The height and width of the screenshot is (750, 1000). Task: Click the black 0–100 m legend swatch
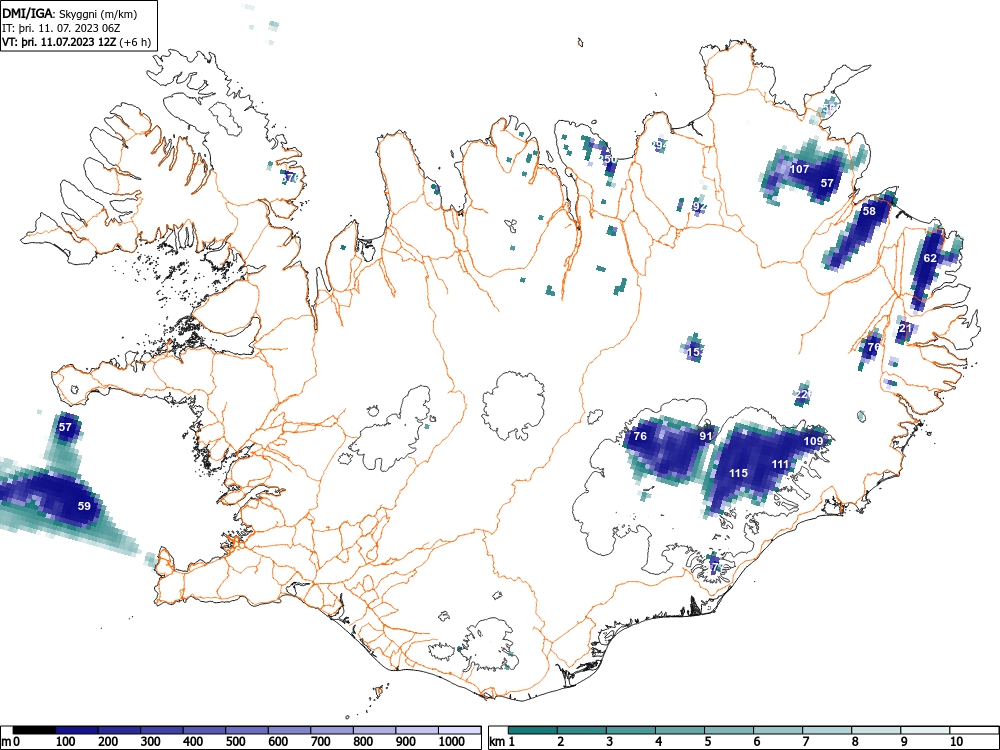34,730
